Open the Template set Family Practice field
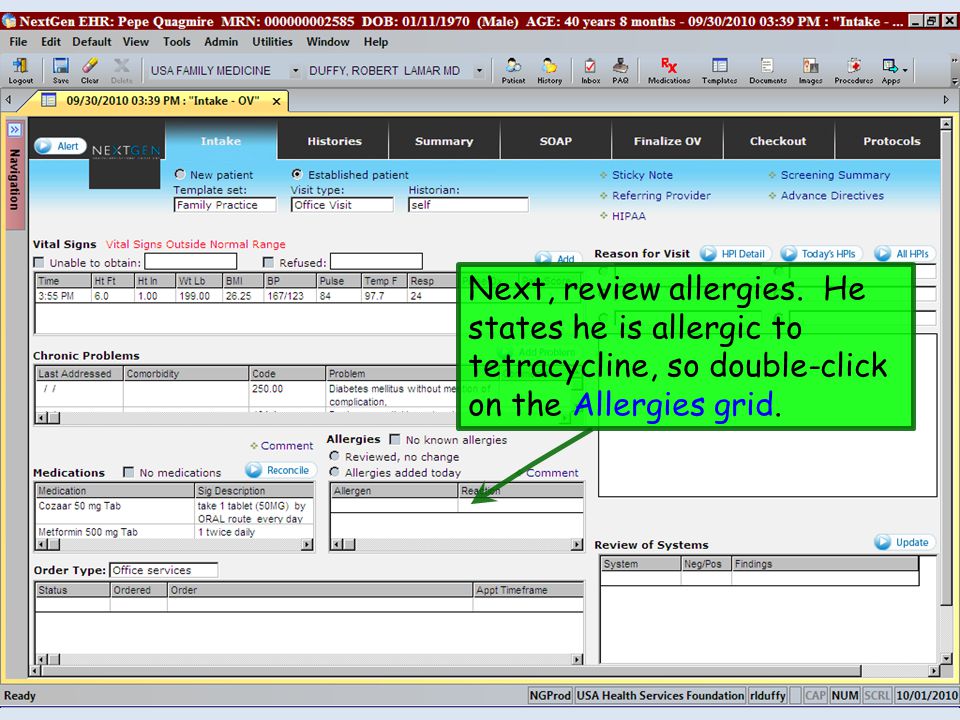 [225, 205]
